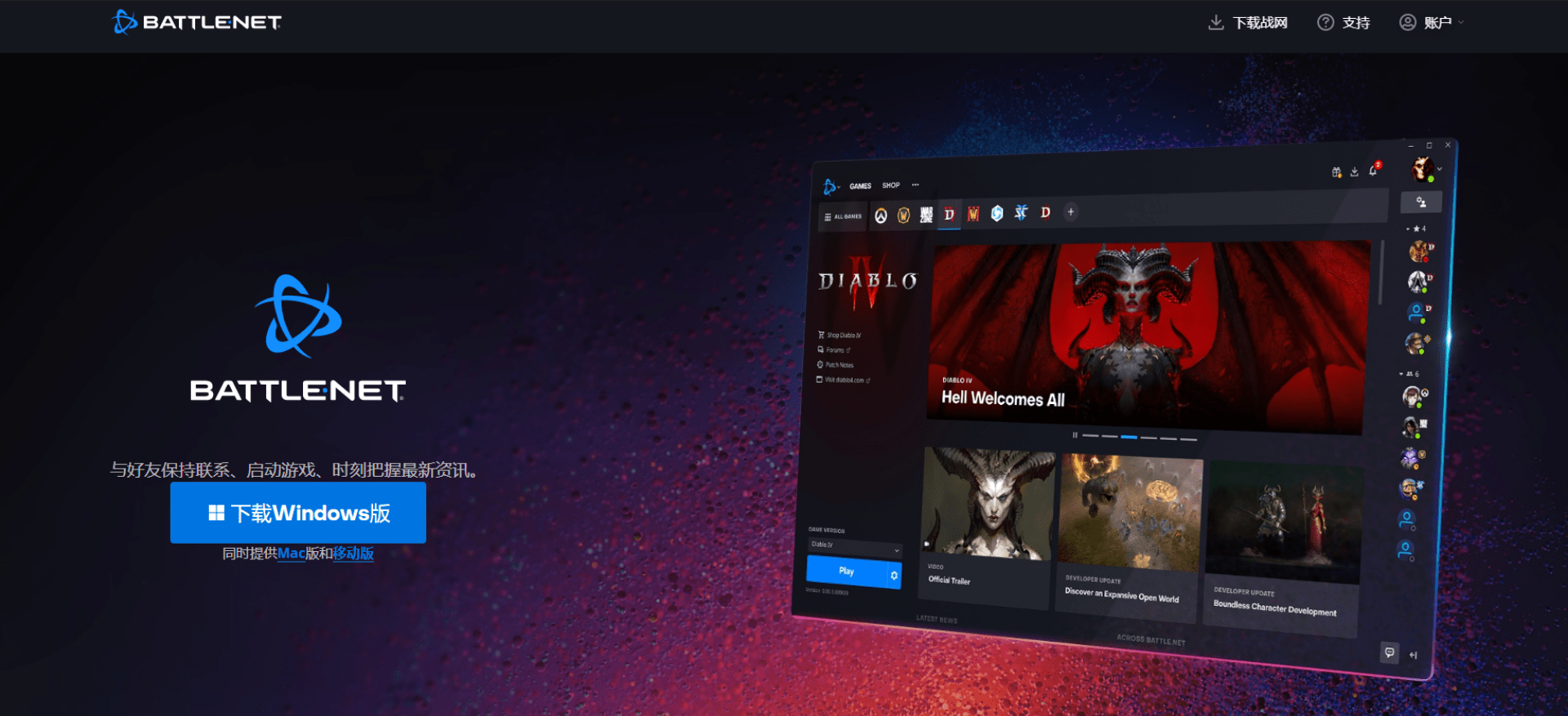
Task: Select the StarCraft game icon
Action: tap(1021, 212)
